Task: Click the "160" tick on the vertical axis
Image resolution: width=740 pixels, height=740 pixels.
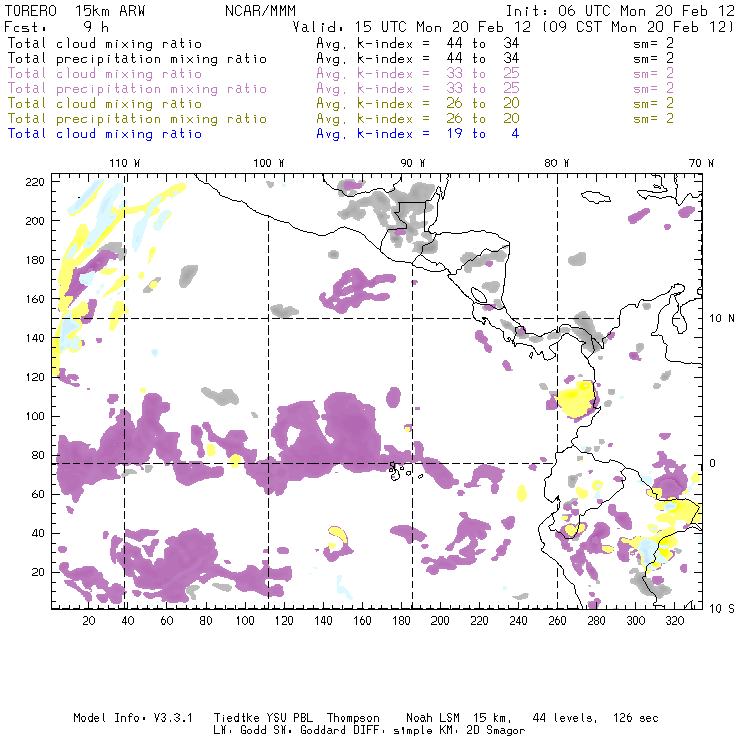Action: [x=35, y=299]
